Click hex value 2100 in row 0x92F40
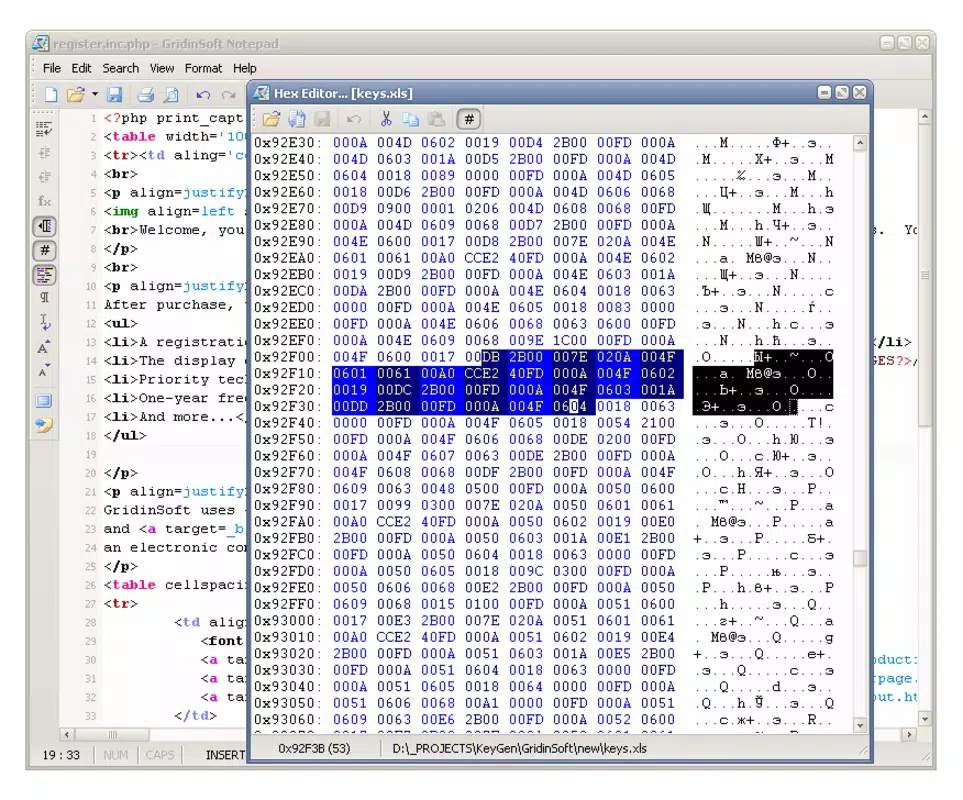The image size is (963, 800). coord(658,423)
